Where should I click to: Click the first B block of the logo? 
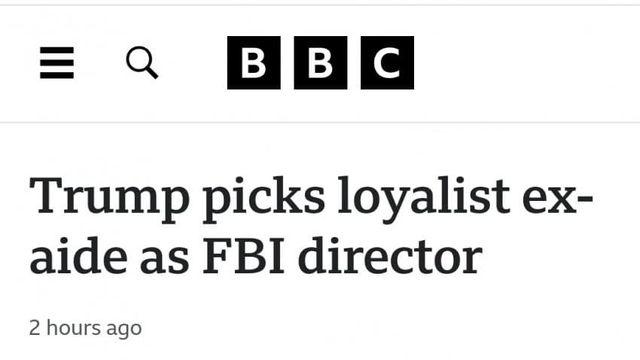pyautogui.click(x=254, y=62)
